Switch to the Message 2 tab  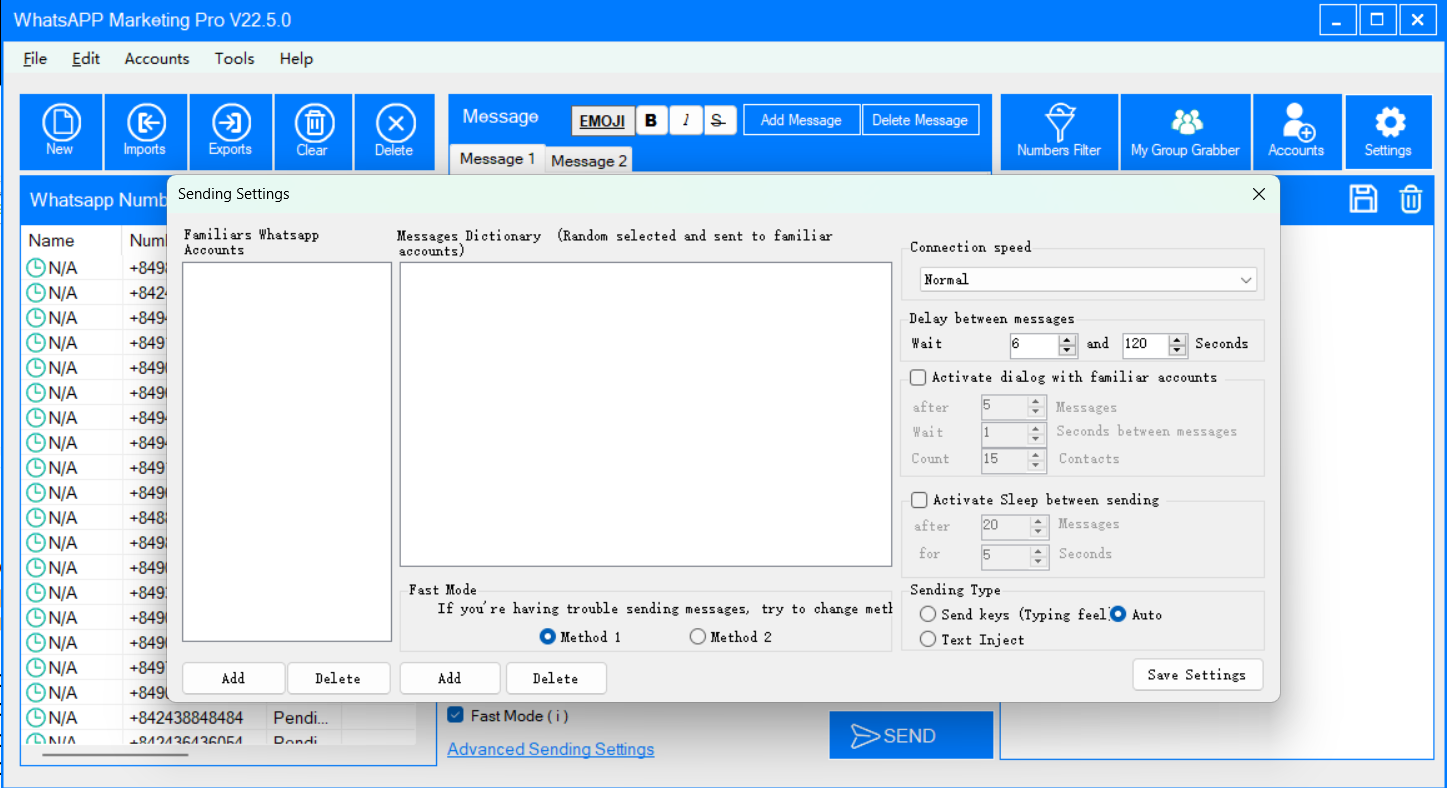(x=589, y=161)
